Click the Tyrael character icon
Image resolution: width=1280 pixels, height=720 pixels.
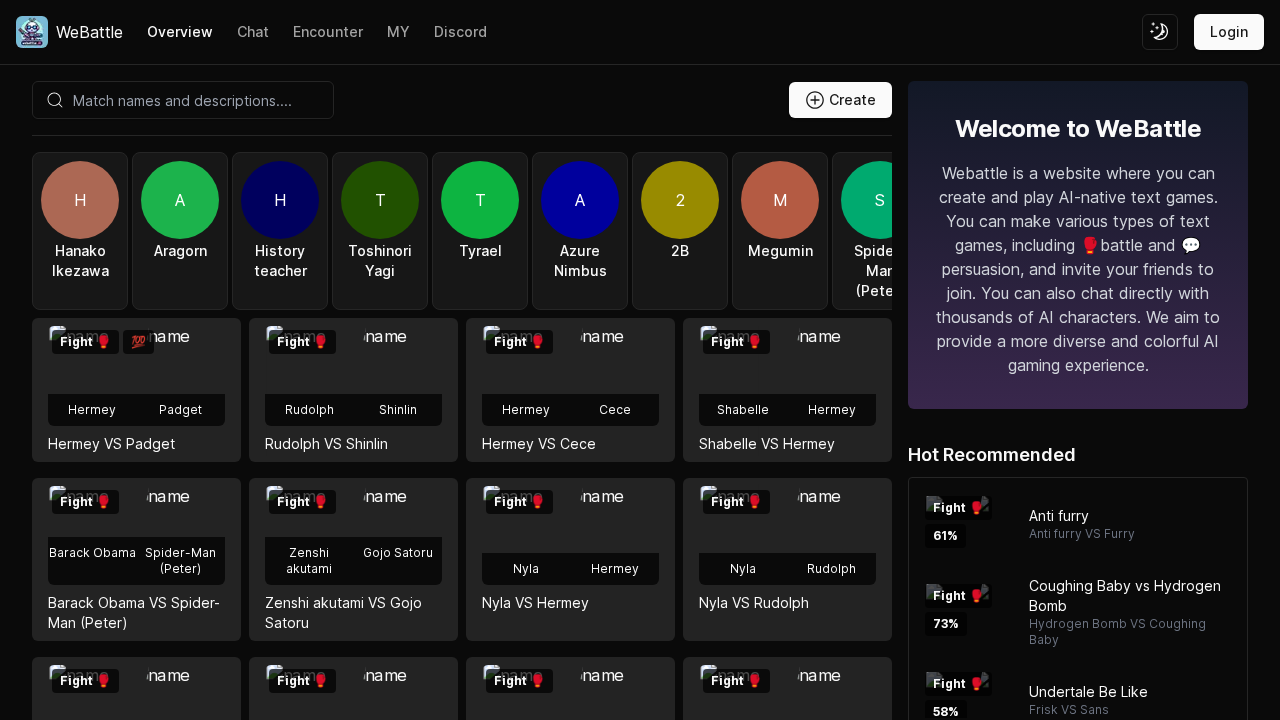coord(480,200)
